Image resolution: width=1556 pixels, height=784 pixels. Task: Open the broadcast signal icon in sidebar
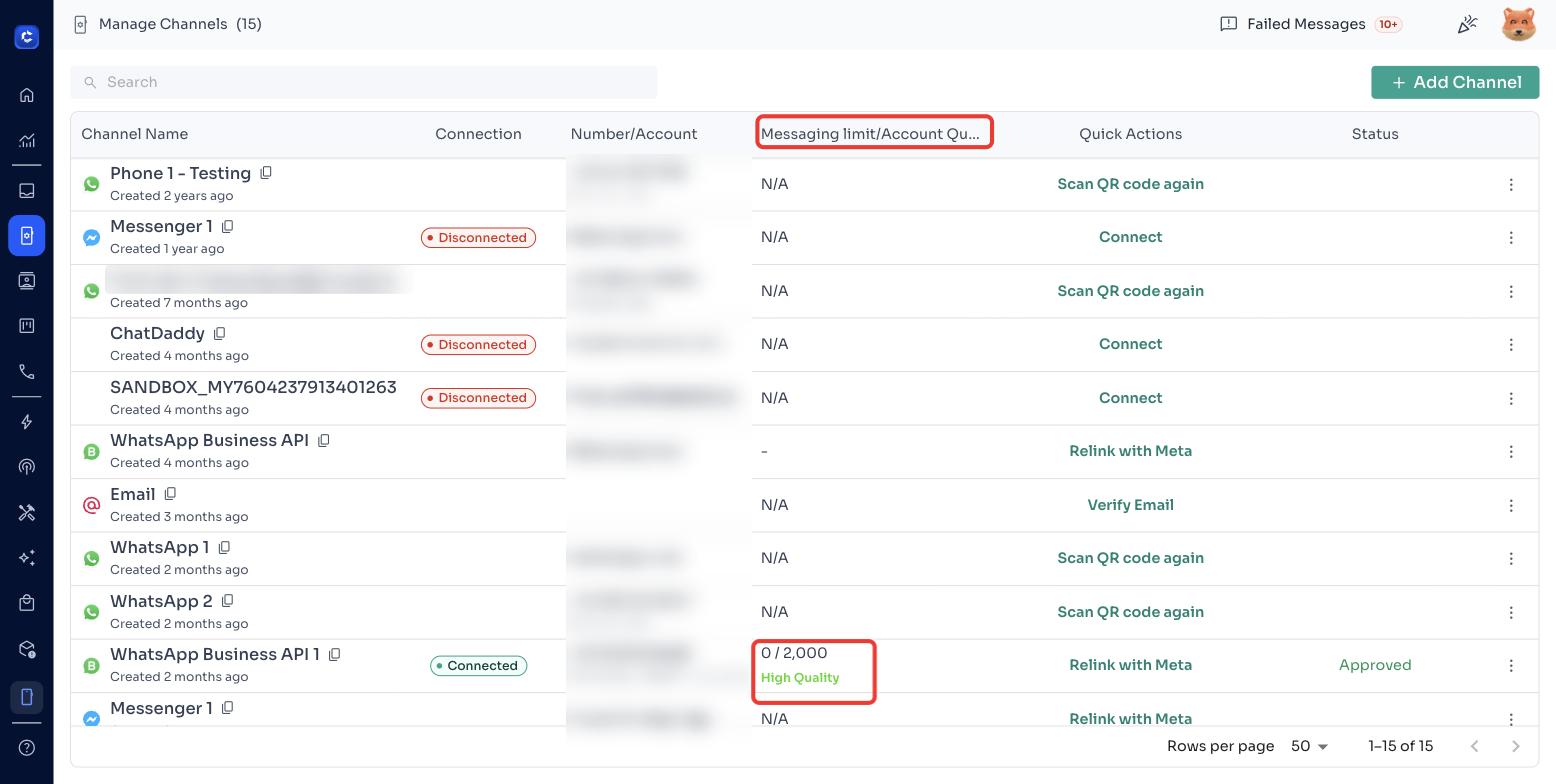click(x=27, y=467)
